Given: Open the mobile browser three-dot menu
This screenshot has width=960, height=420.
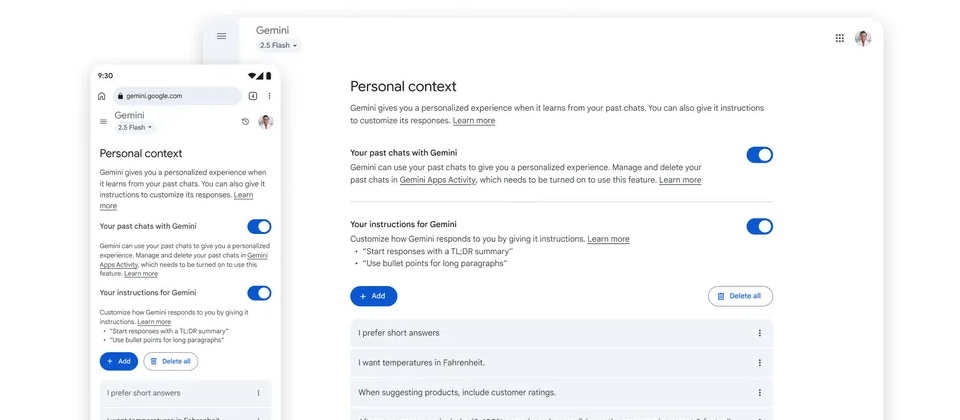Looking at the screenshot, I should 269,96.
